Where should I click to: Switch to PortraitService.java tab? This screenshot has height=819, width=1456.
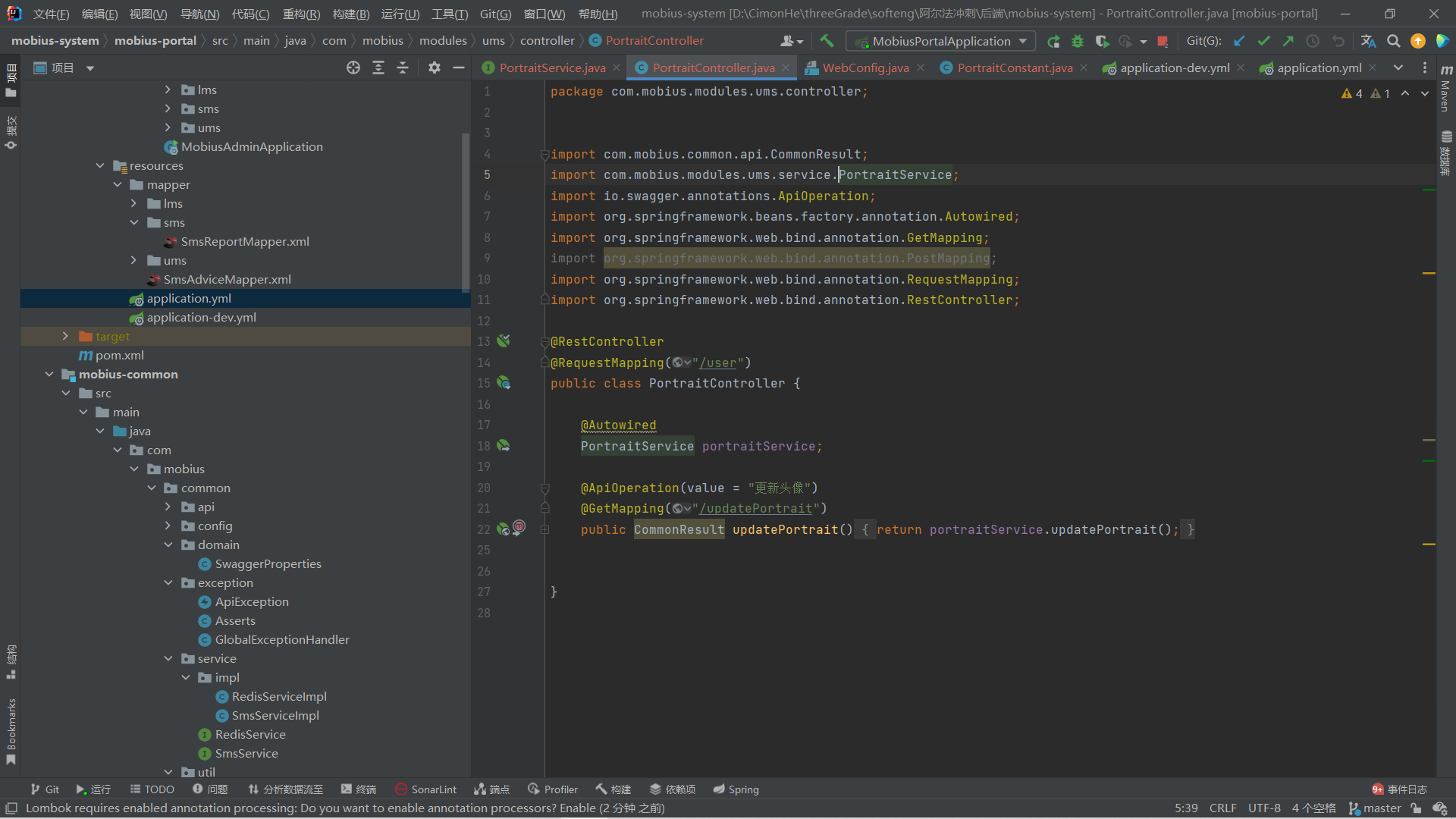pos(552,67)
